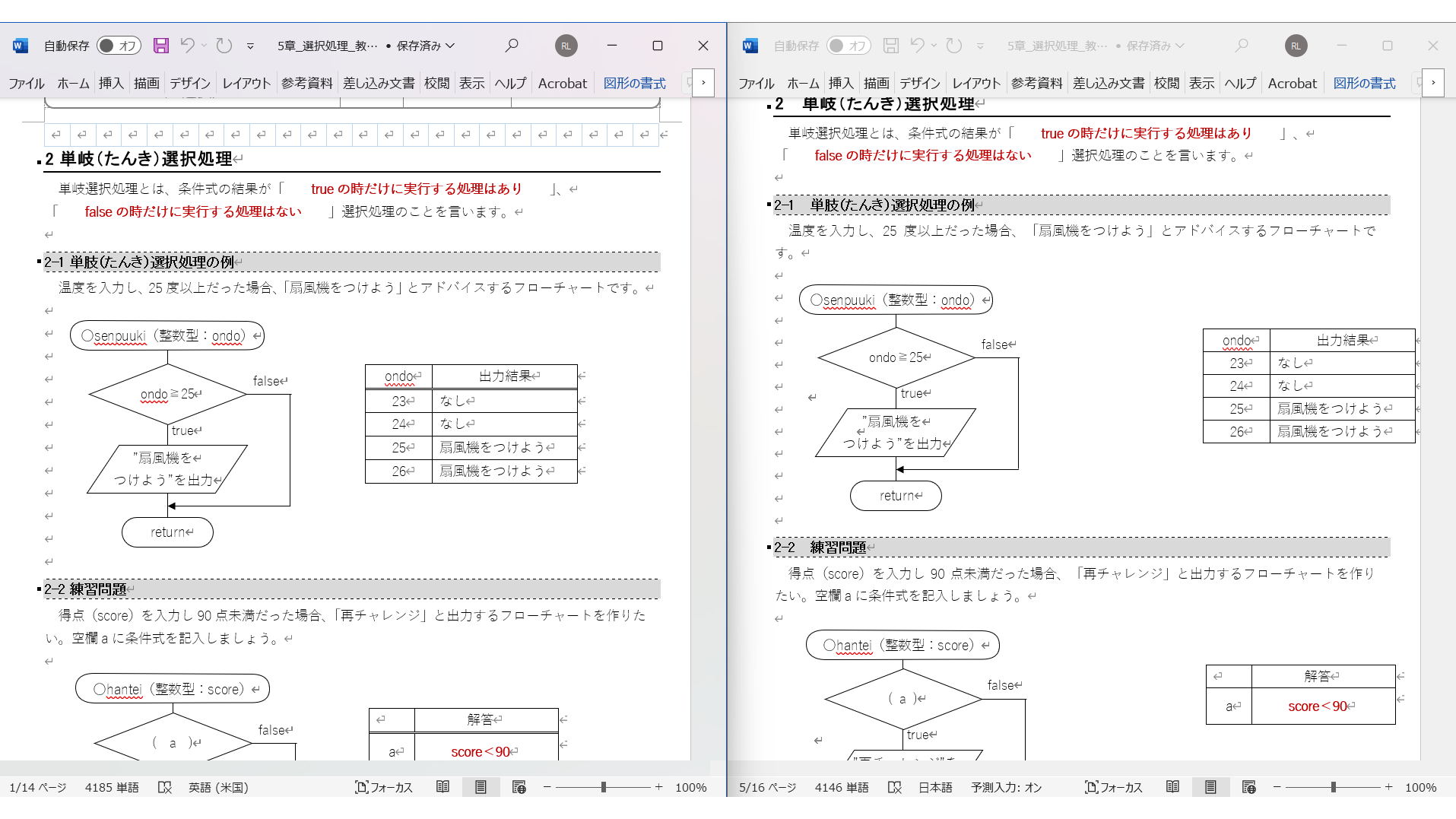The height and width of the screenshot is (819, 1456).
Task: Enable フォーカス mode in right window
Action: [x=1114, y=787]
